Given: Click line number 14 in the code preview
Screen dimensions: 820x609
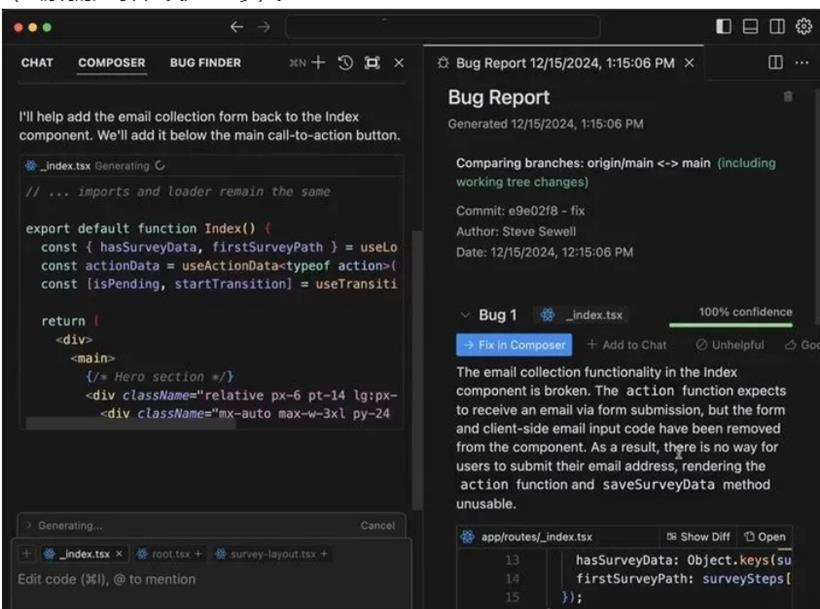Looking at the screenshot, I should [512, 579].
